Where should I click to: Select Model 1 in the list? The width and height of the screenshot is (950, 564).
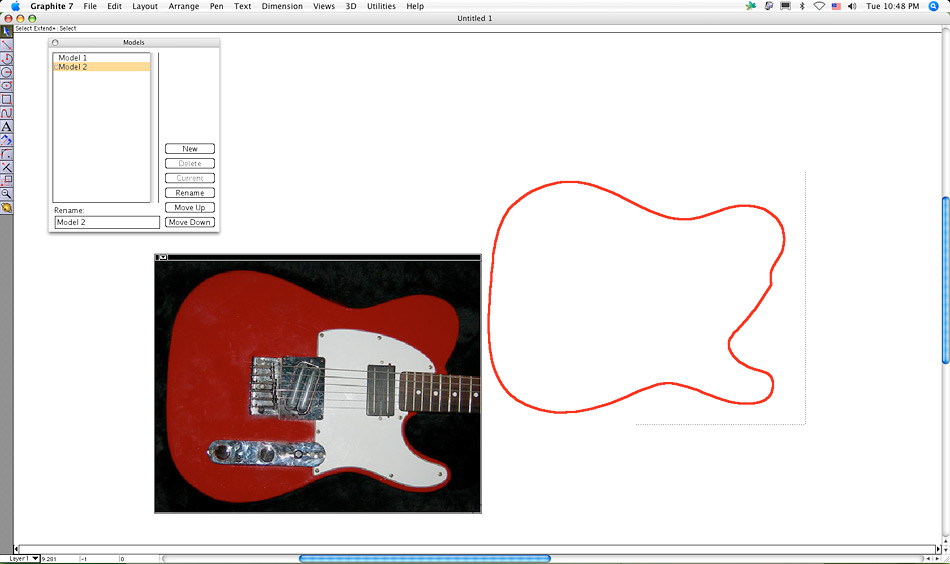click(x=72, y=58)
